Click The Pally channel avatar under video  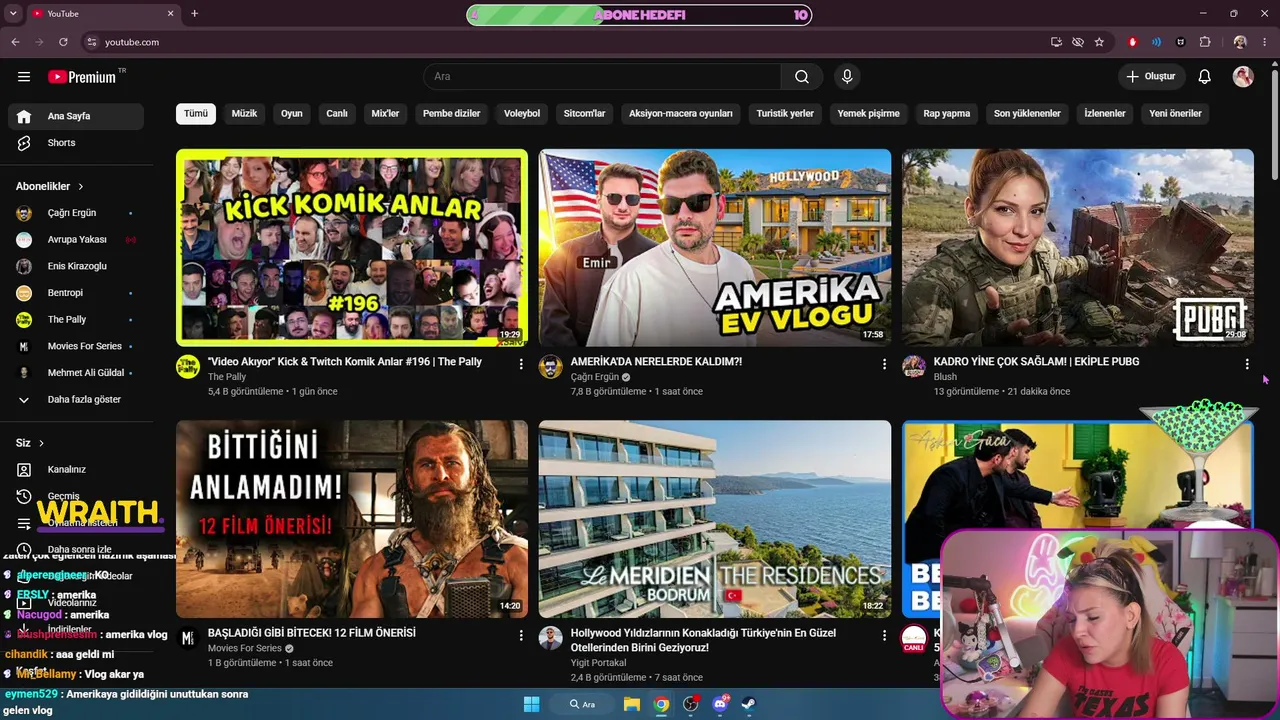coord(188,366)
